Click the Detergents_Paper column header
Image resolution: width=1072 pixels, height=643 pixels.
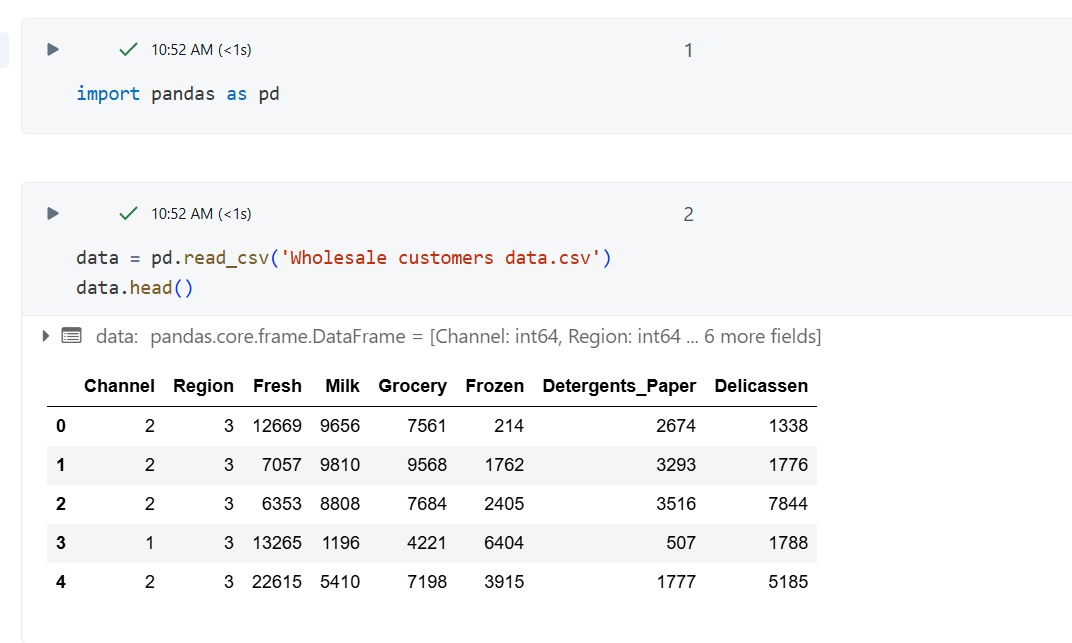click(x=619, y=386)
